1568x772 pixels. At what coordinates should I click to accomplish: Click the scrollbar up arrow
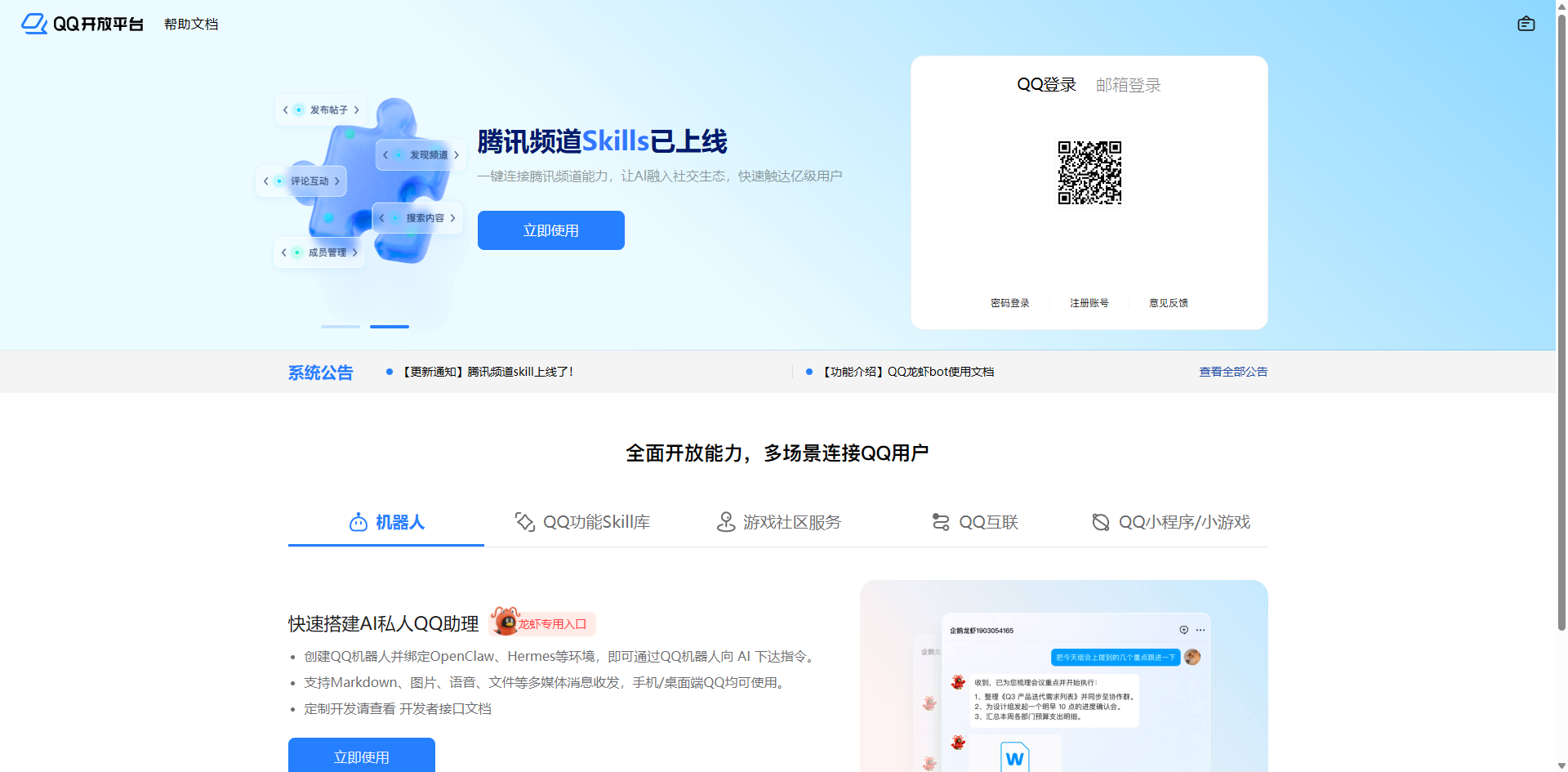pos(1561,6)
